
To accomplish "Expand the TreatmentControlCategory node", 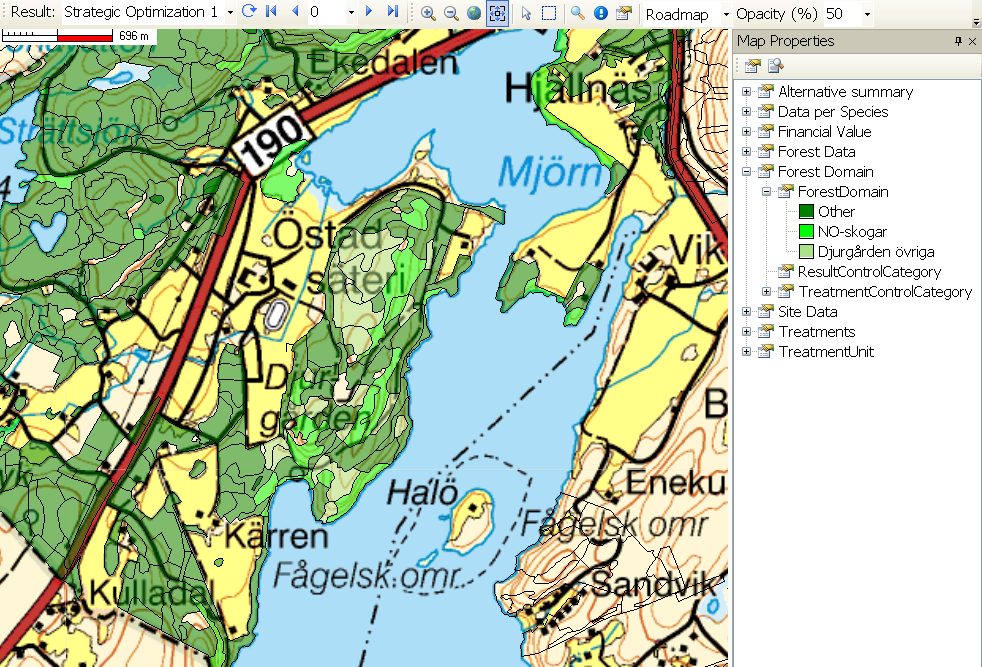I will 767,292.
